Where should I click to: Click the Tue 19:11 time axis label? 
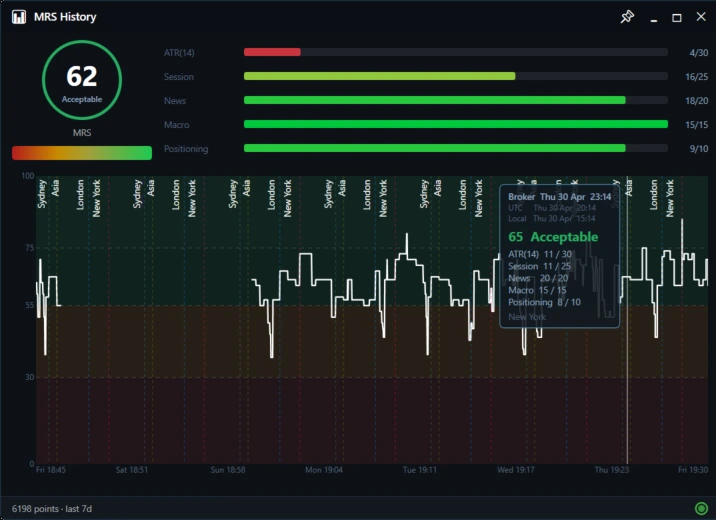point(420,470)
